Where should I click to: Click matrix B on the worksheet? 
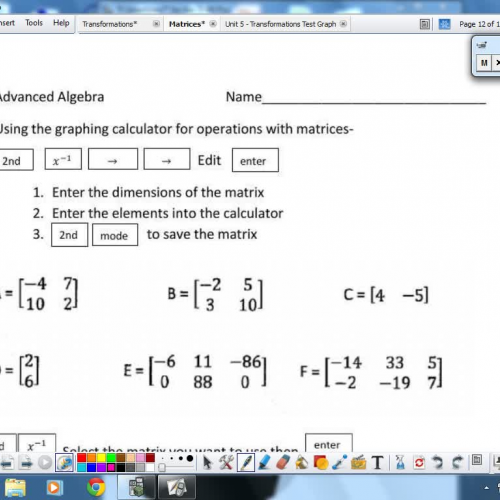(215, 295)
